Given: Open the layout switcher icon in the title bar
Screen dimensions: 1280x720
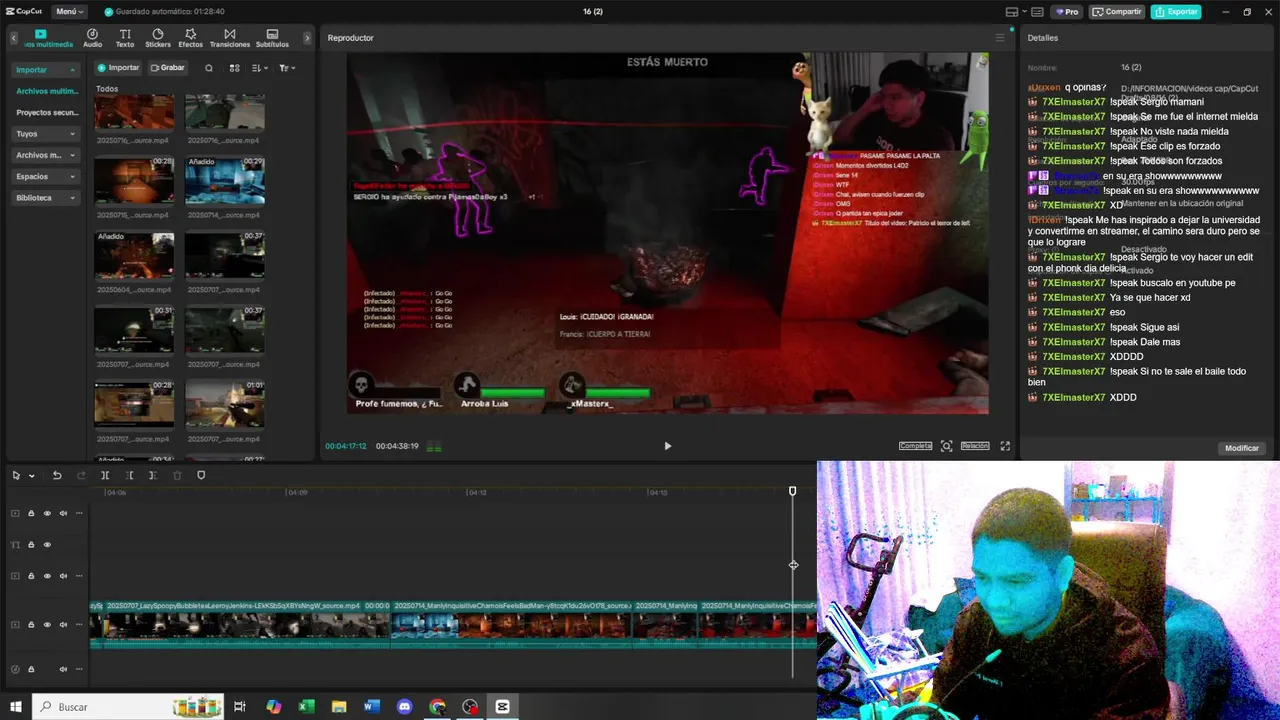Looking at the screenshot, I should tap(1012, 12).
